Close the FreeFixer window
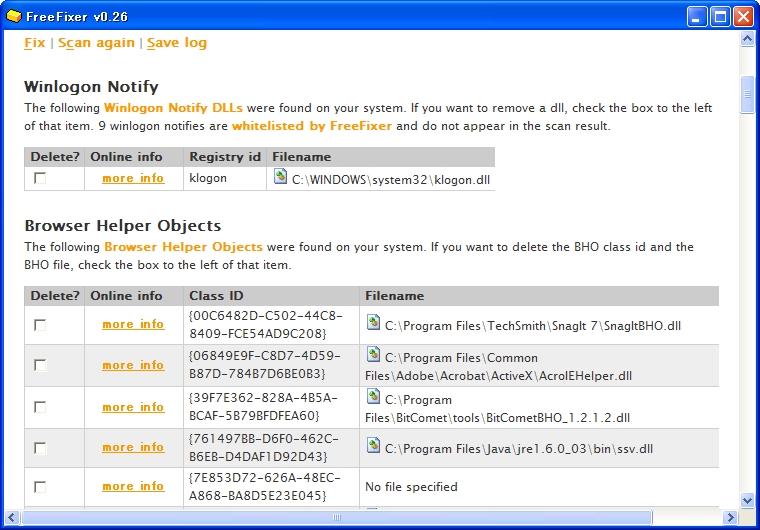The width and height of the screenshot is (760, 530). click(743, 16)
